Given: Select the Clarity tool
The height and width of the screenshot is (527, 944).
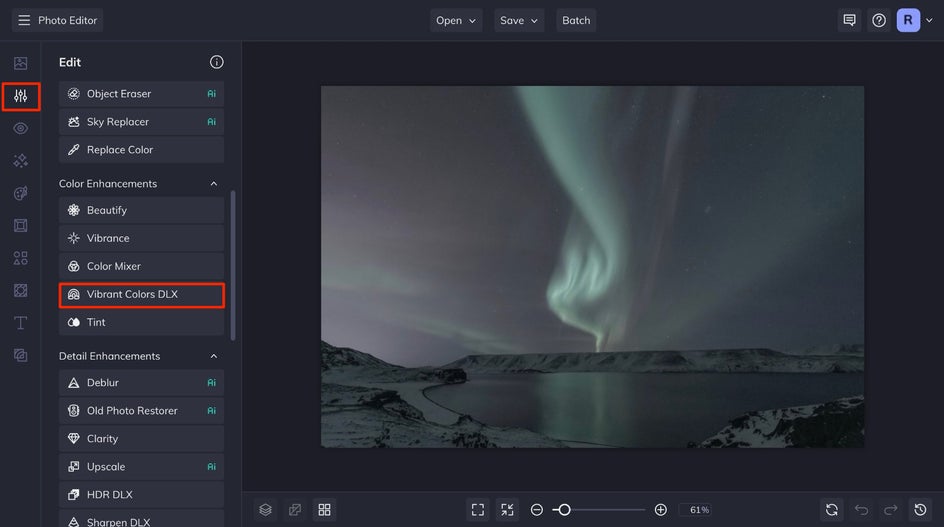Looking at the screenshot, I should tap(141, 439).
